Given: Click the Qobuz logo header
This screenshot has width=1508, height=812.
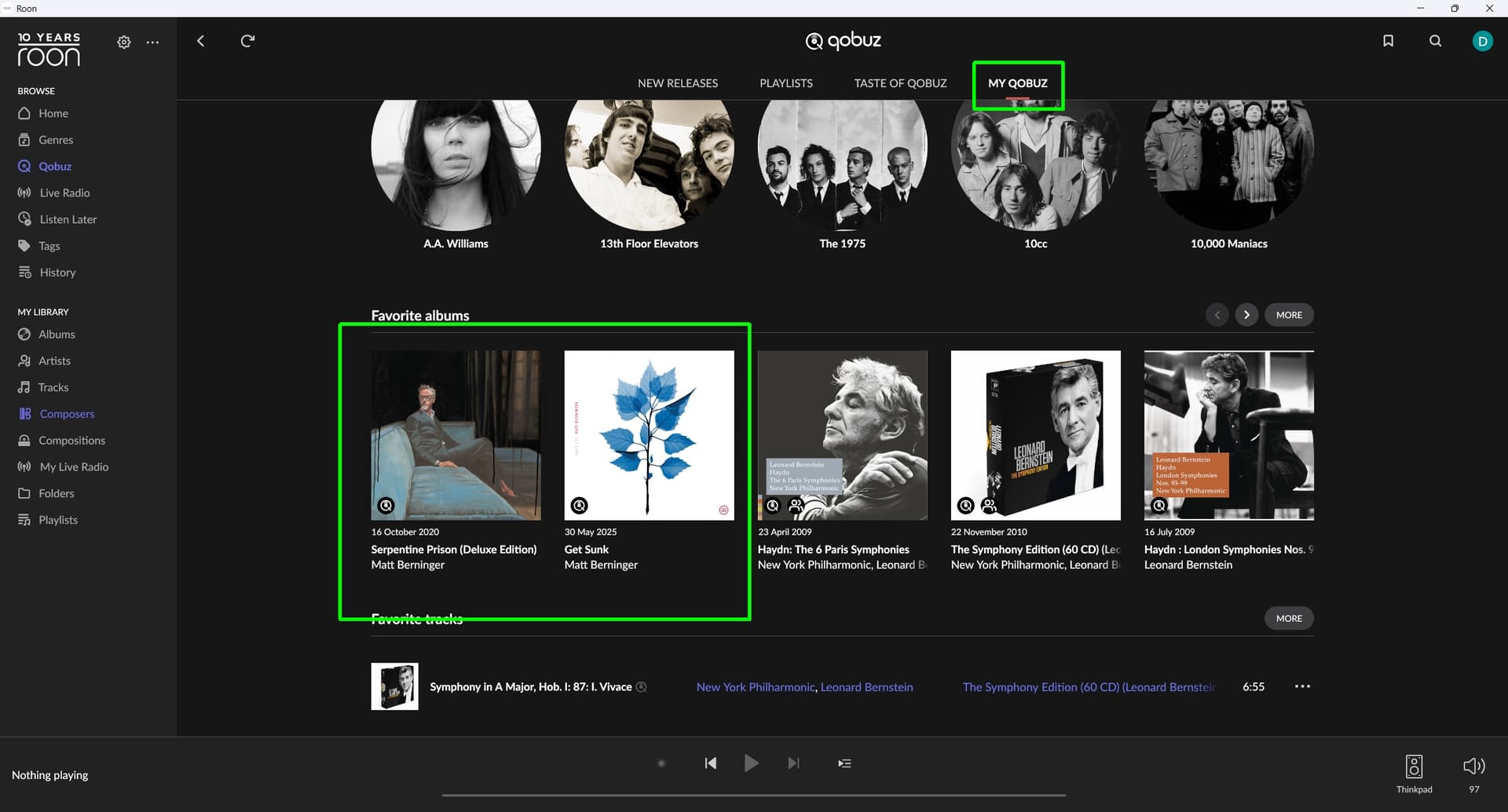Looking at the screenshot, I should 844,41.
